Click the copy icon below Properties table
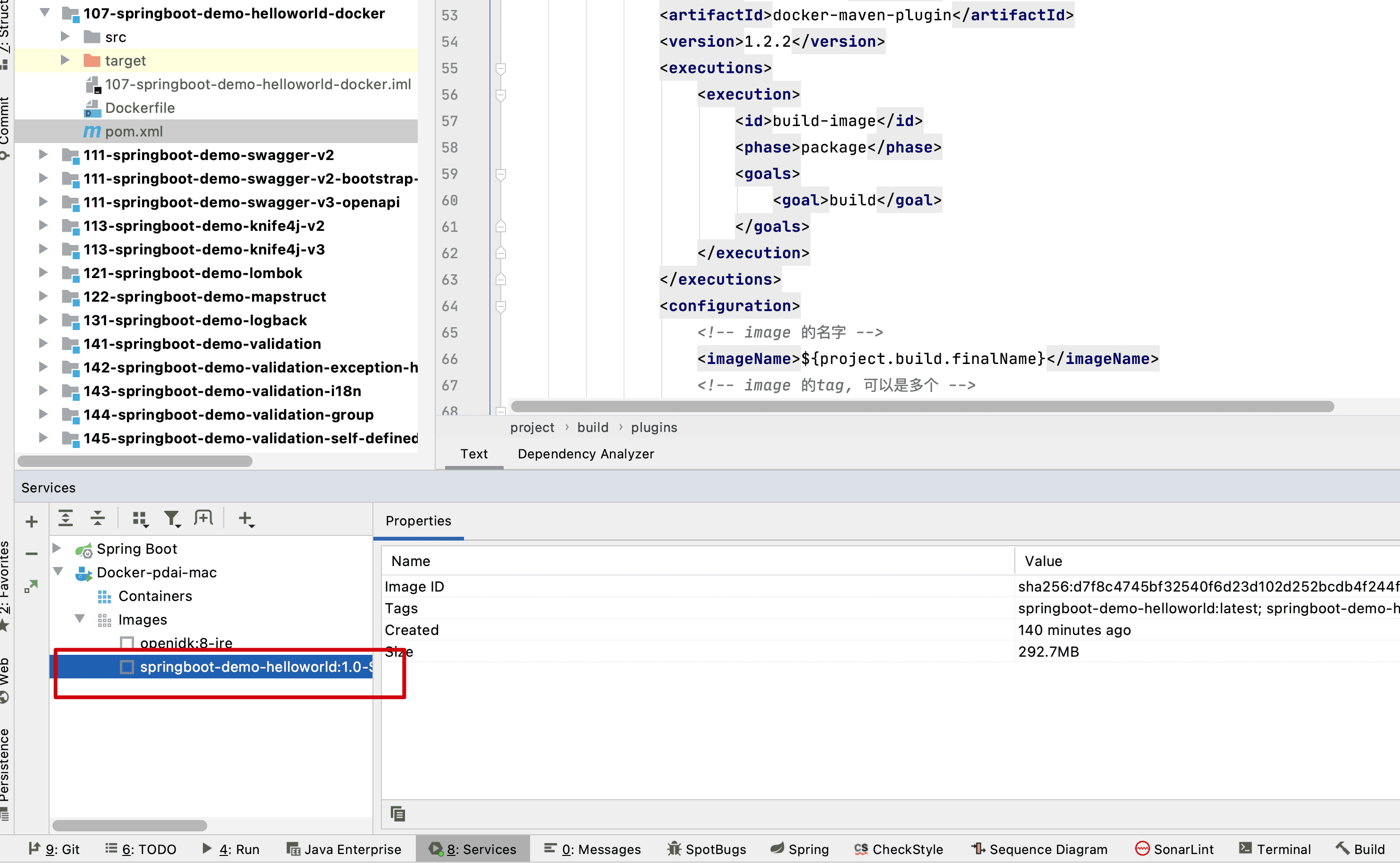The width and height of the screenshot is (1400, 863). (397, 813)
